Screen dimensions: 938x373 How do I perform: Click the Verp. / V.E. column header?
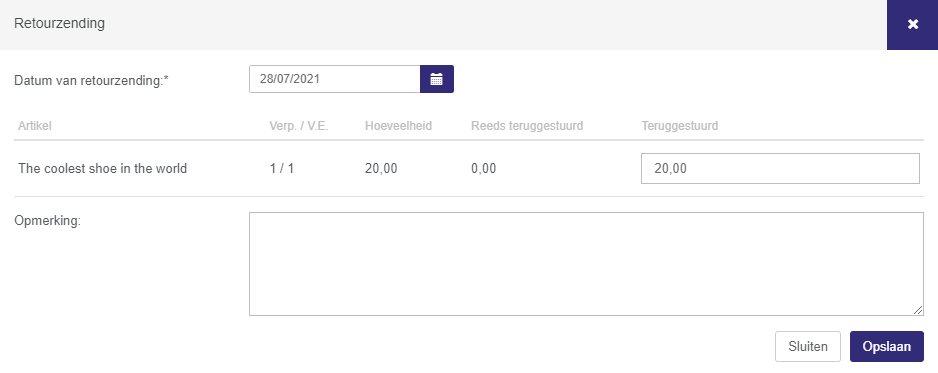[299, 126]
